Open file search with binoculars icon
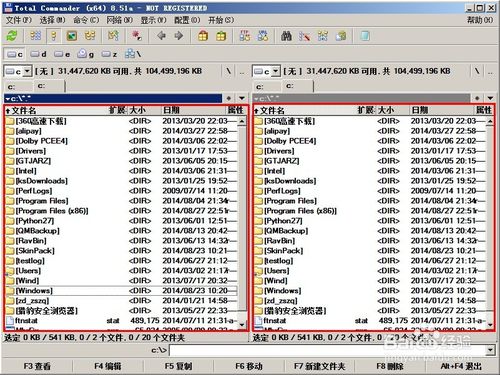 pyautogui.click(x=286, y=36)
